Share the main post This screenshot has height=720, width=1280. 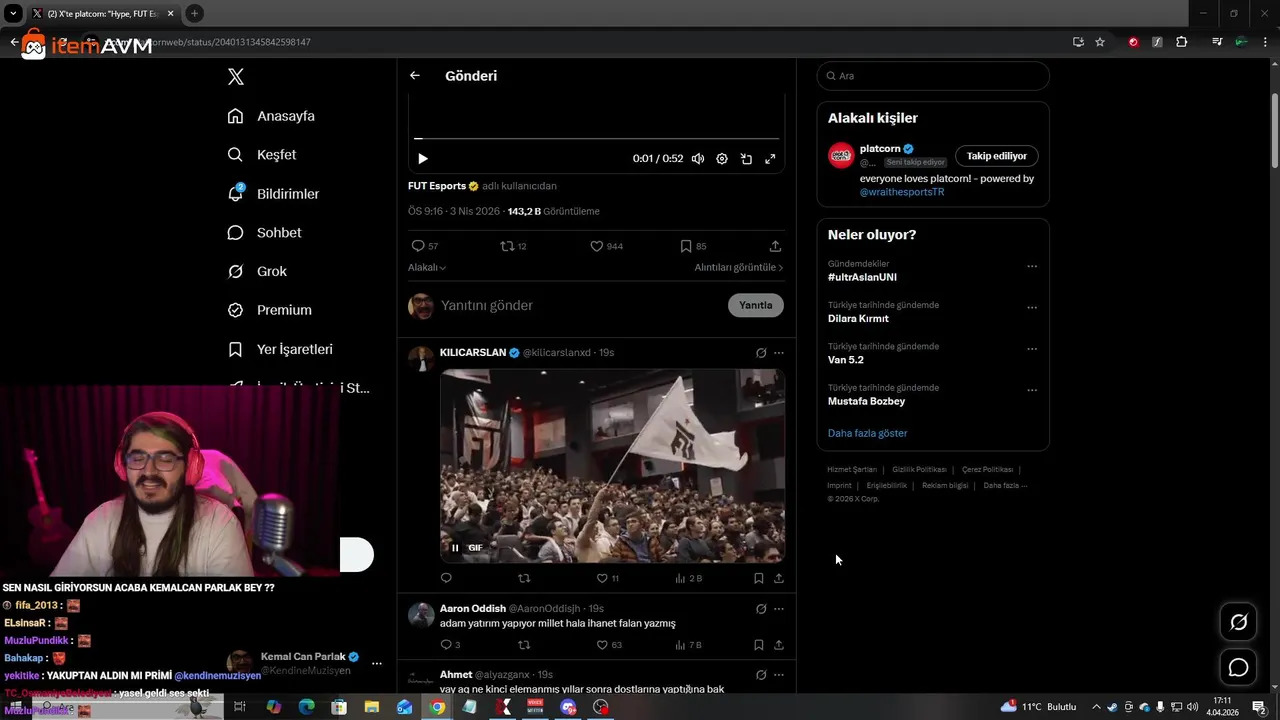point(775,246)
